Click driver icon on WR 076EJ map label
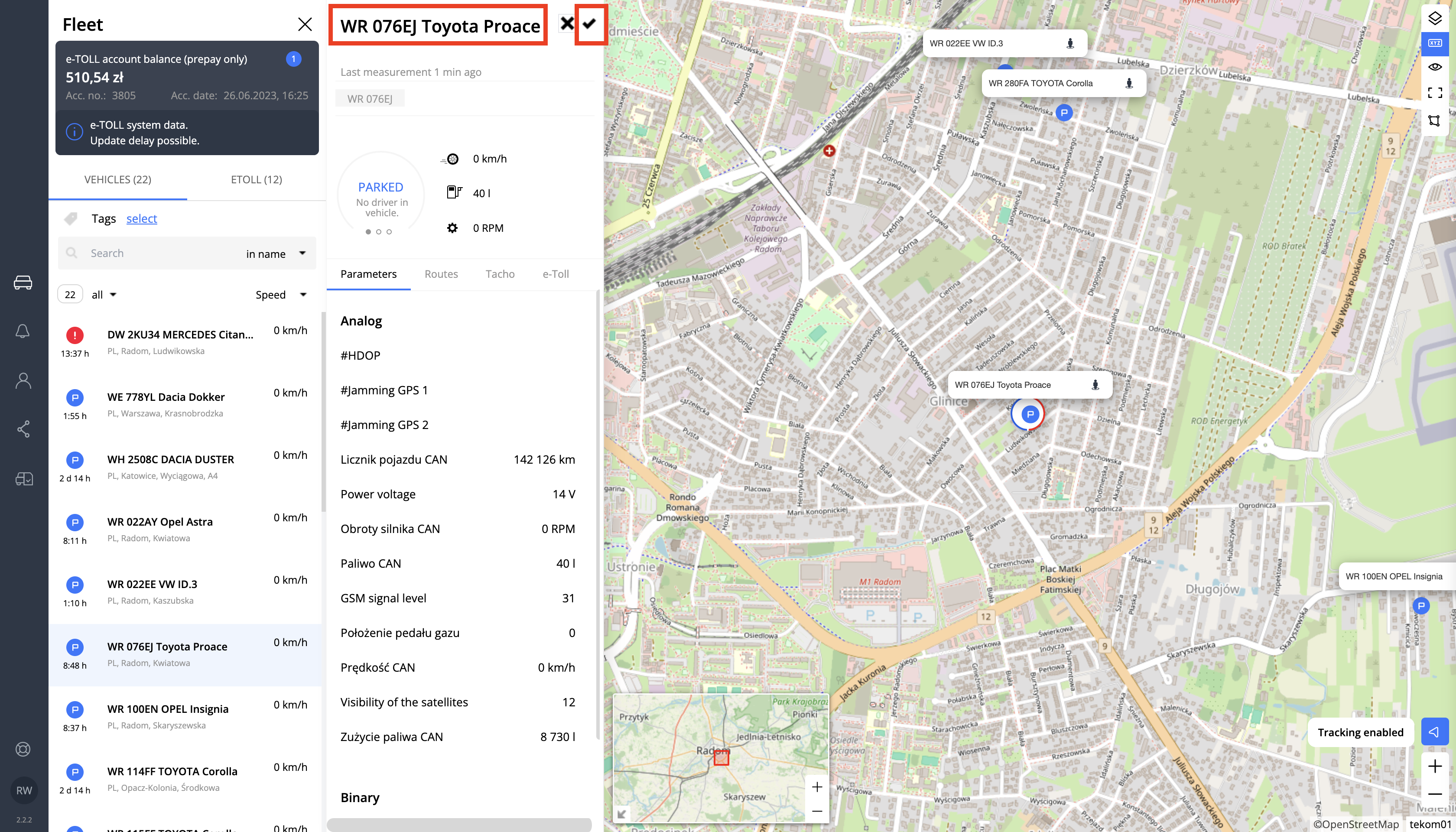The image size is (1456, 832). (1095, 385)
